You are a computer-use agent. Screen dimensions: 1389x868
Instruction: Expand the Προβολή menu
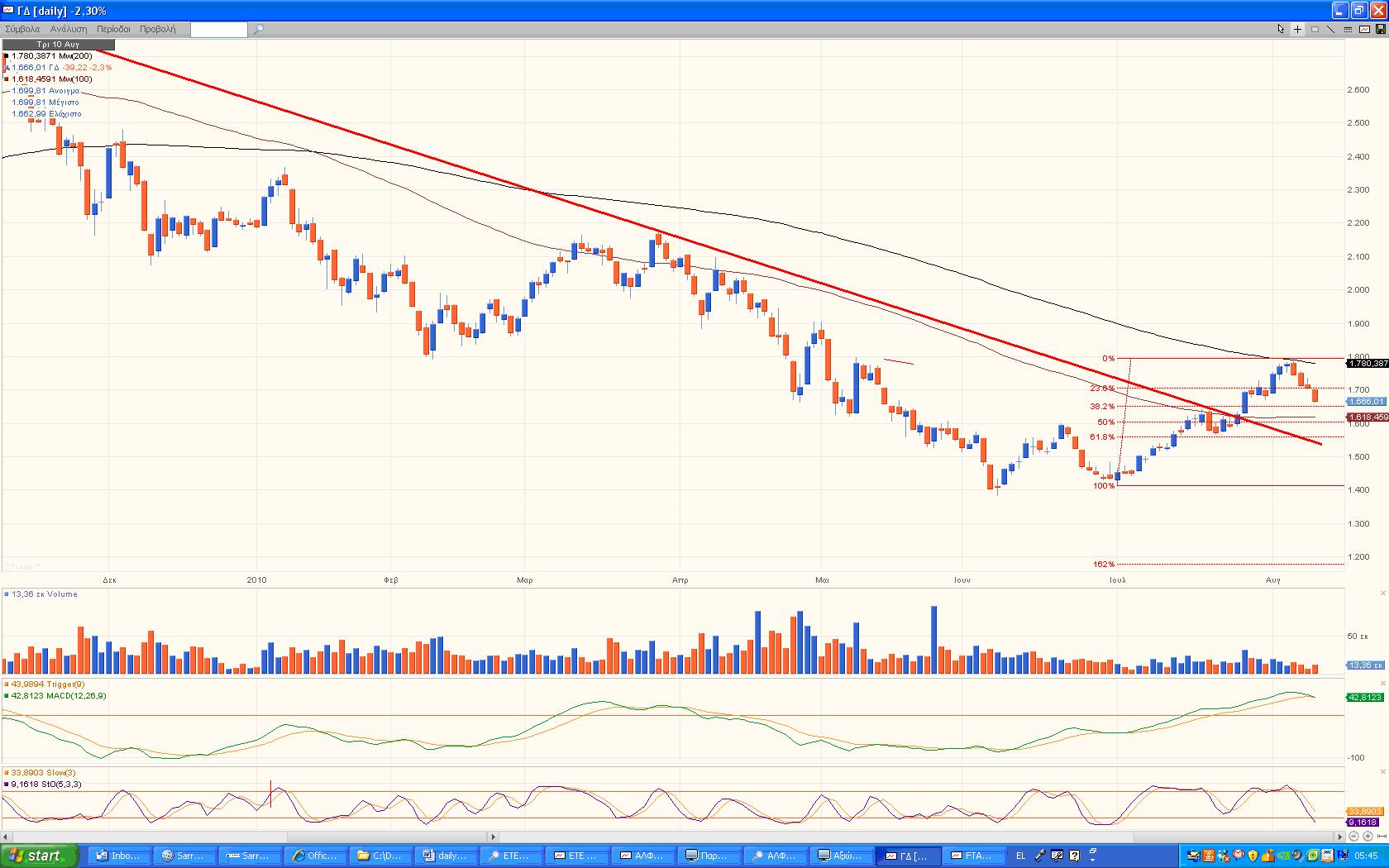pyautogui.click(x=157, y=29)
